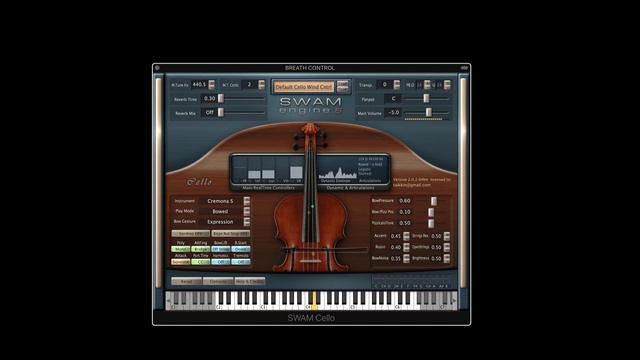Viewport: 640px width, 360px height.
Task: Click the Brightness stepper beside 0.50
Action: (447, 258)
